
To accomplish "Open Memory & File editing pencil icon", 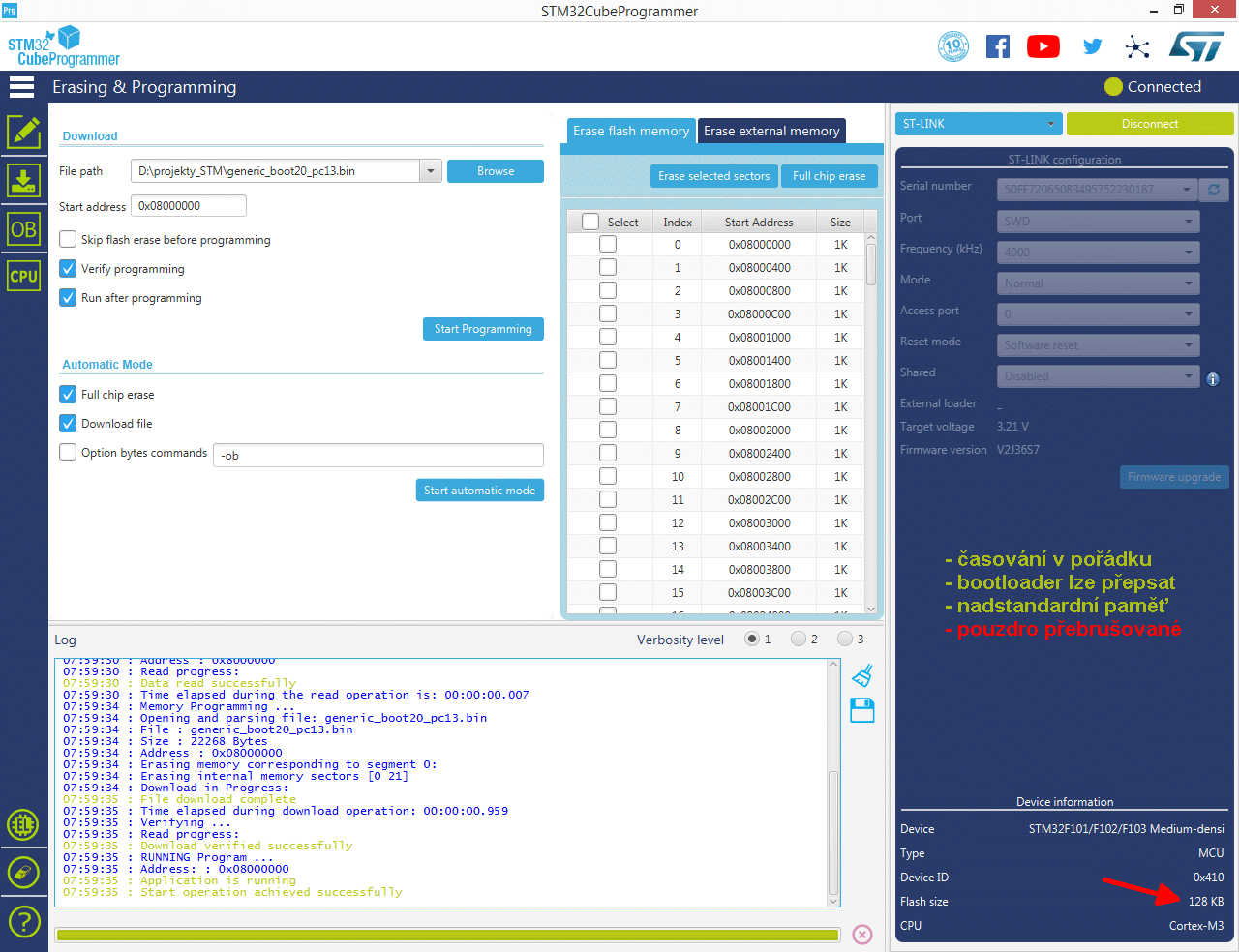I will [23, 132].
